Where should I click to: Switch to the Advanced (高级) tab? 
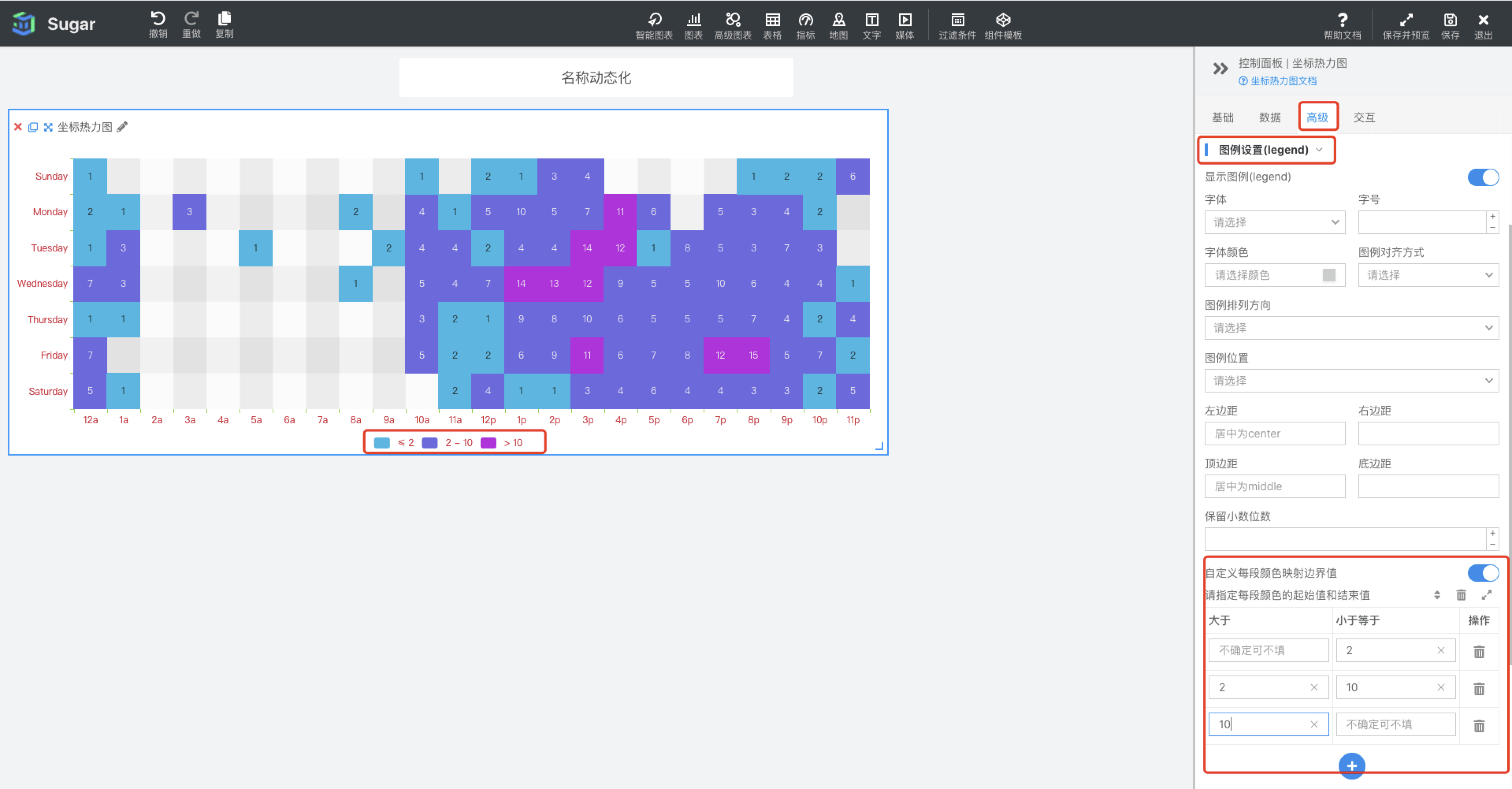(x=1317, y=117)
